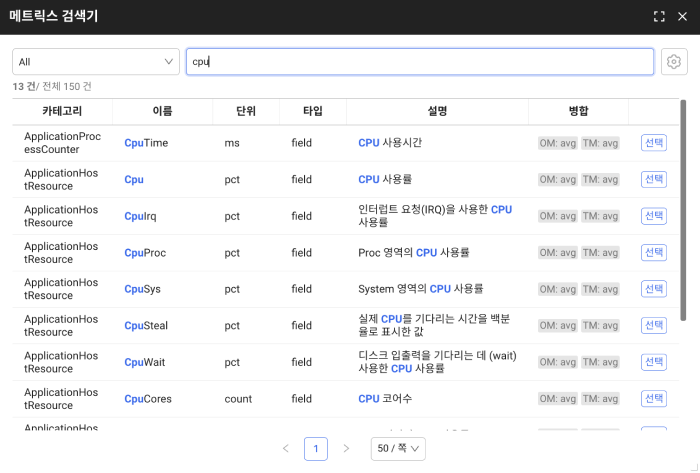The width and height of the screenshot is (700, 473).
Task: Click the cpu search input field
Action: point(420,62)
